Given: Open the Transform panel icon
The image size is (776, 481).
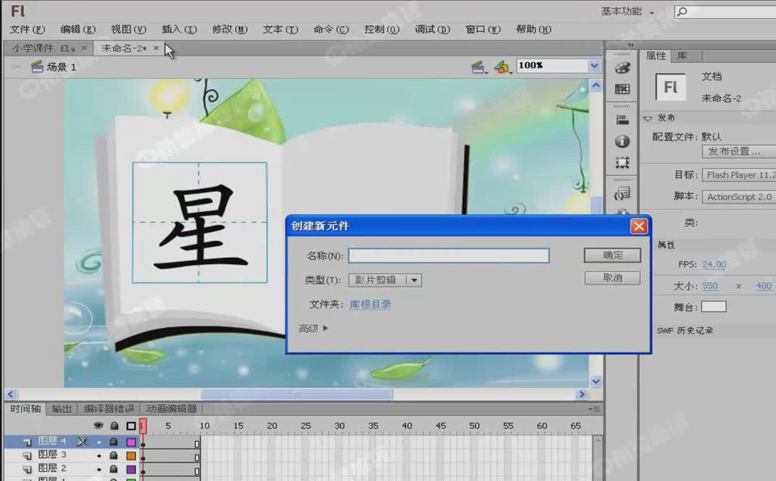Looking at the screenshot, I should [622, 162].
